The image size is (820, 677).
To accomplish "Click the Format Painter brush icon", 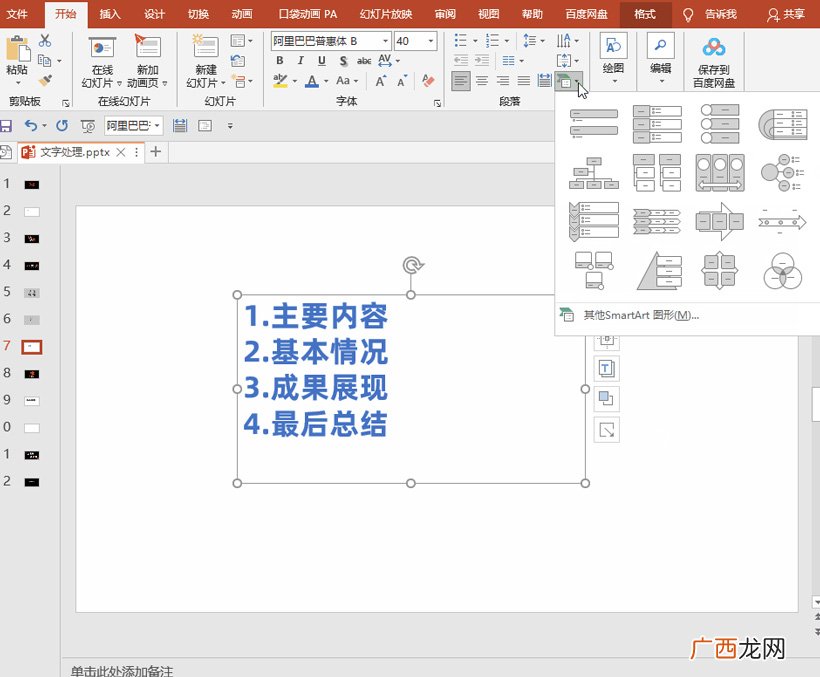I will click(x=45, y=81).
